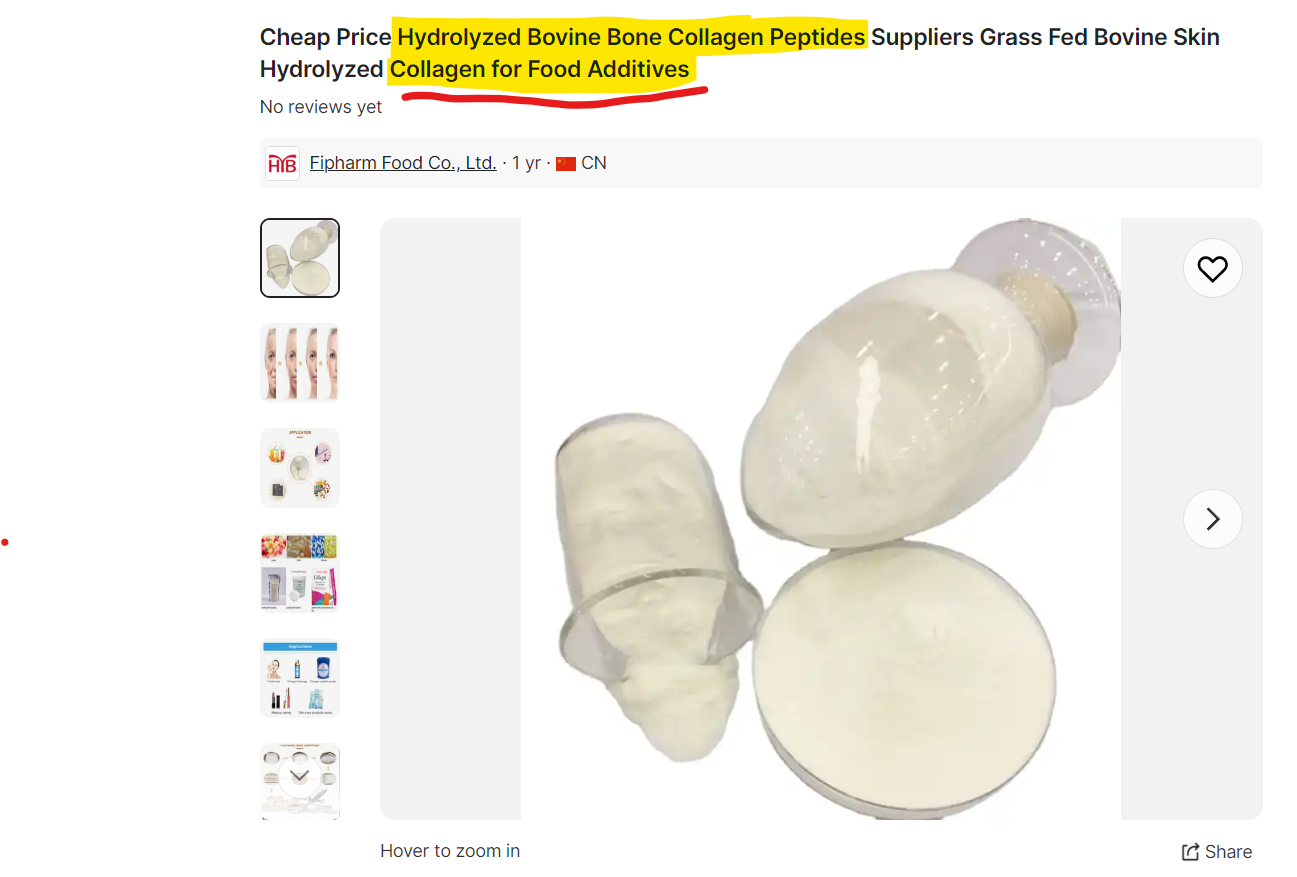Expand thumbnail list with down chevron
Image resolution: width=1297 pixels, height=877 pixels.
click(x=299, y=776)
